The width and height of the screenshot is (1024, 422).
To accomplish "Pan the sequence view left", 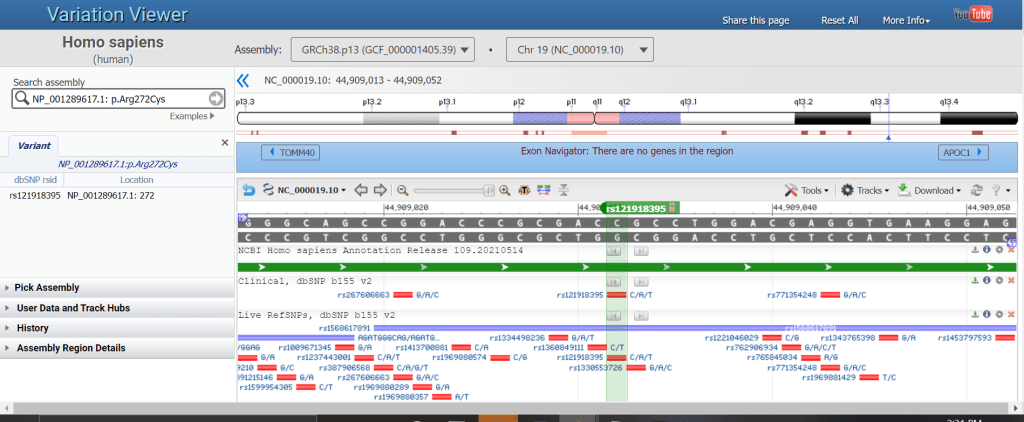I will pos(361,190).
